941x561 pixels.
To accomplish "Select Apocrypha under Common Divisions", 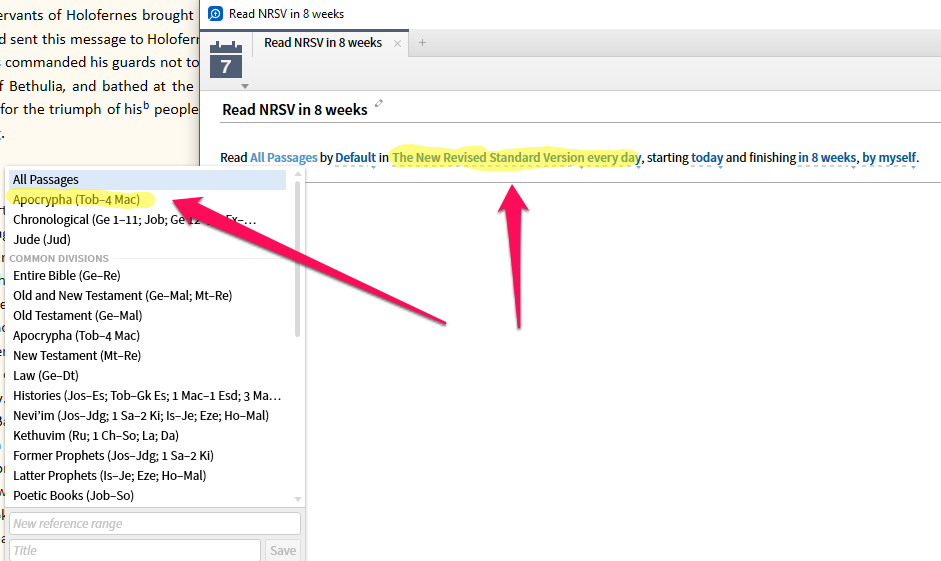I will [x=147, y=335].
